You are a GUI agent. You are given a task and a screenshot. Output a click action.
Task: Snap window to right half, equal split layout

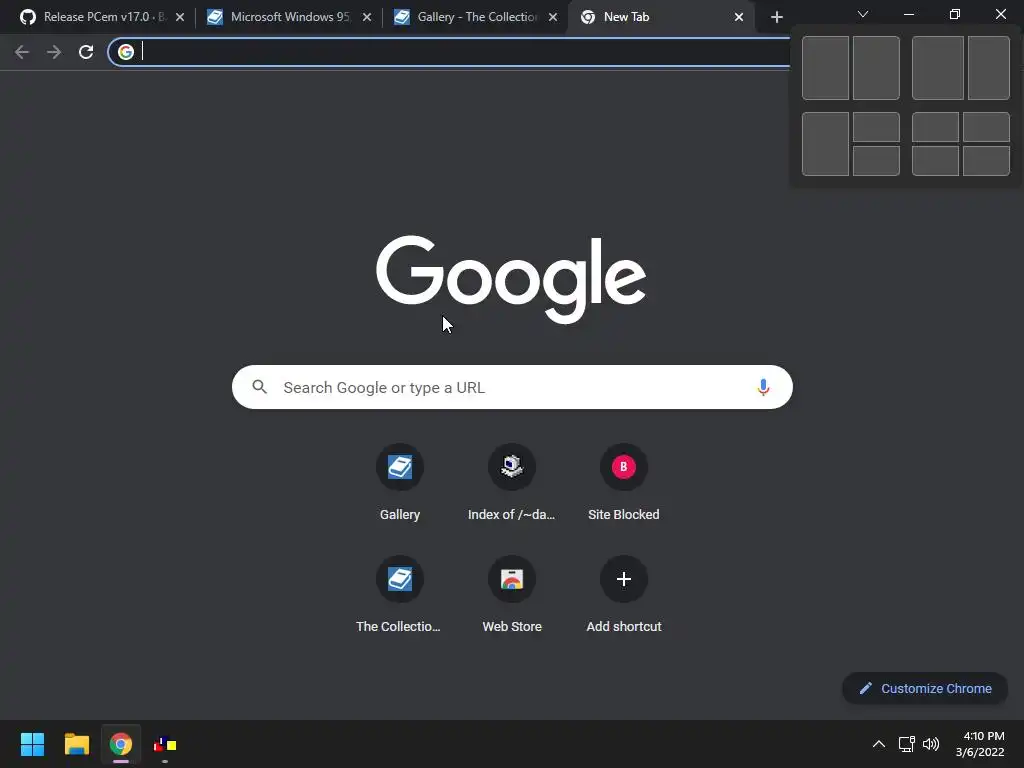point(876,68)
